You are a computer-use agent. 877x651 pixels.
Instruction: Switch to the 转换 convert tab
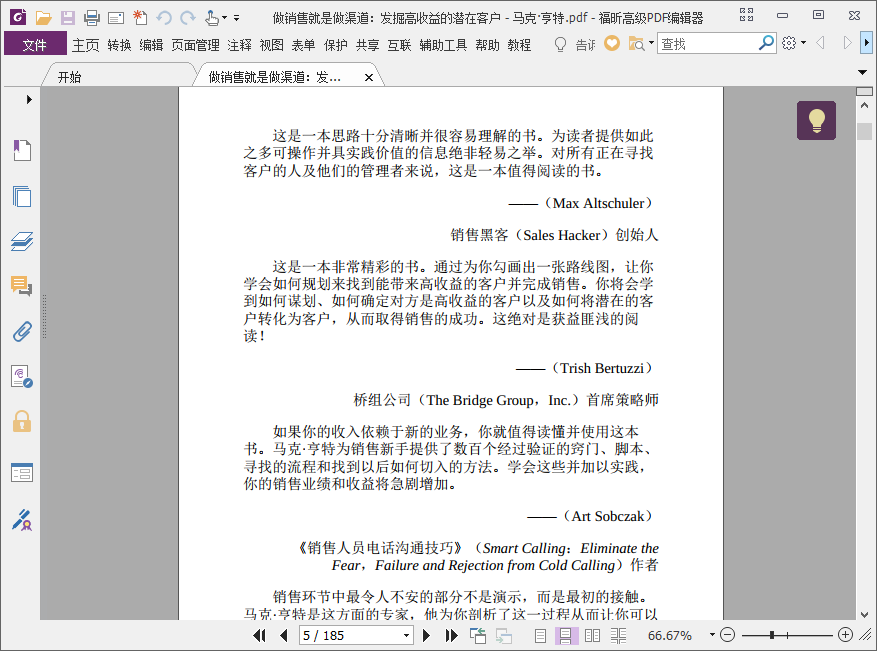pos(119,45)
